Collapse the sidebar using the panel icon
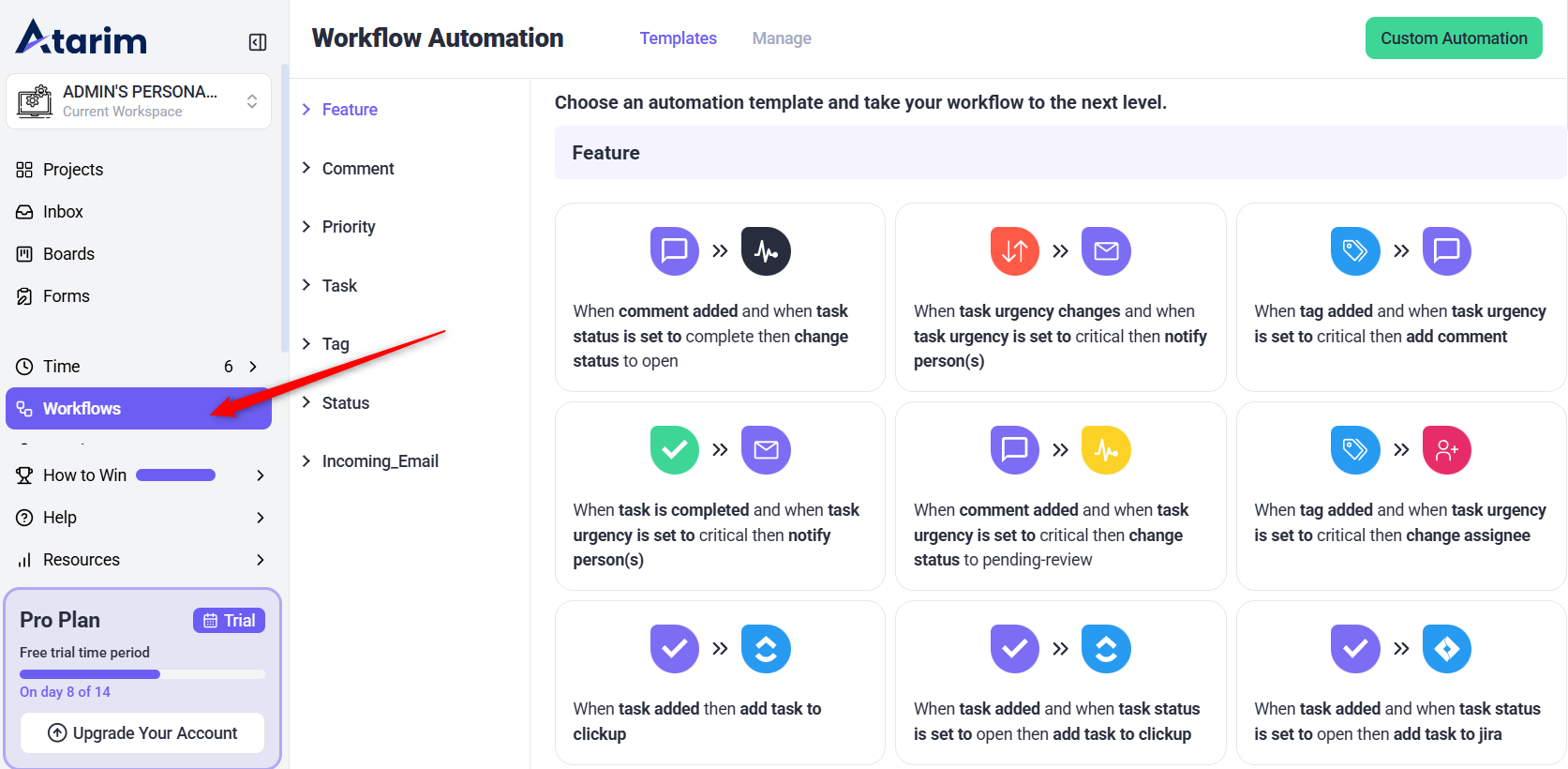Viewport: 1568px width, 769px height. coord(258,42)
